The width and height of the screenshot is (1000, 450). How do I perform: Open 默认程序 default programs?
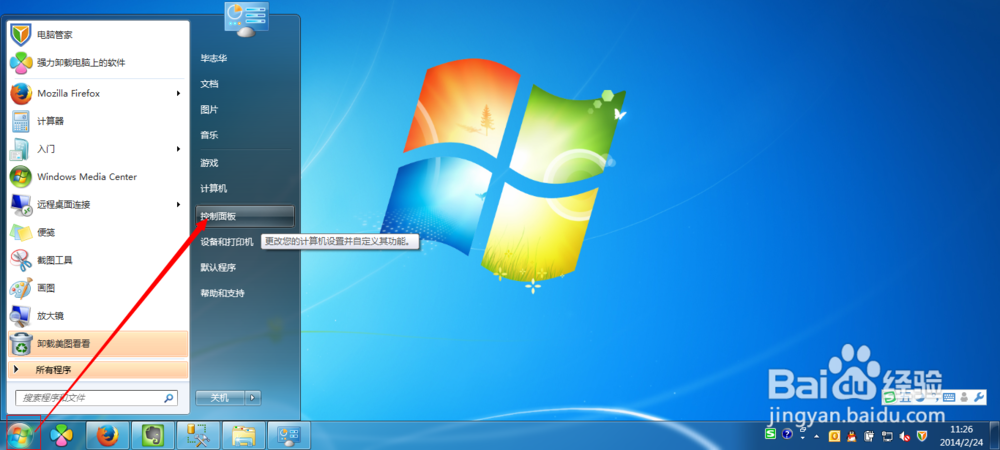(x=218, y=268)
